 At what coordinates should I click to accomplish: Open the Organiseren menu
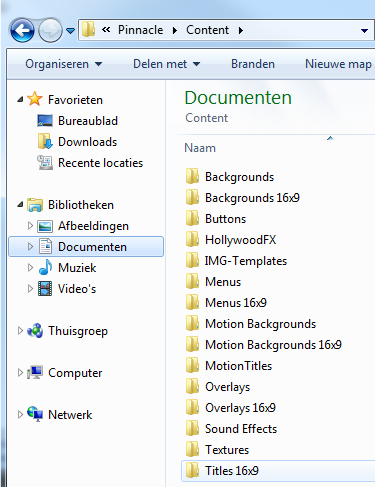[64, 64]
